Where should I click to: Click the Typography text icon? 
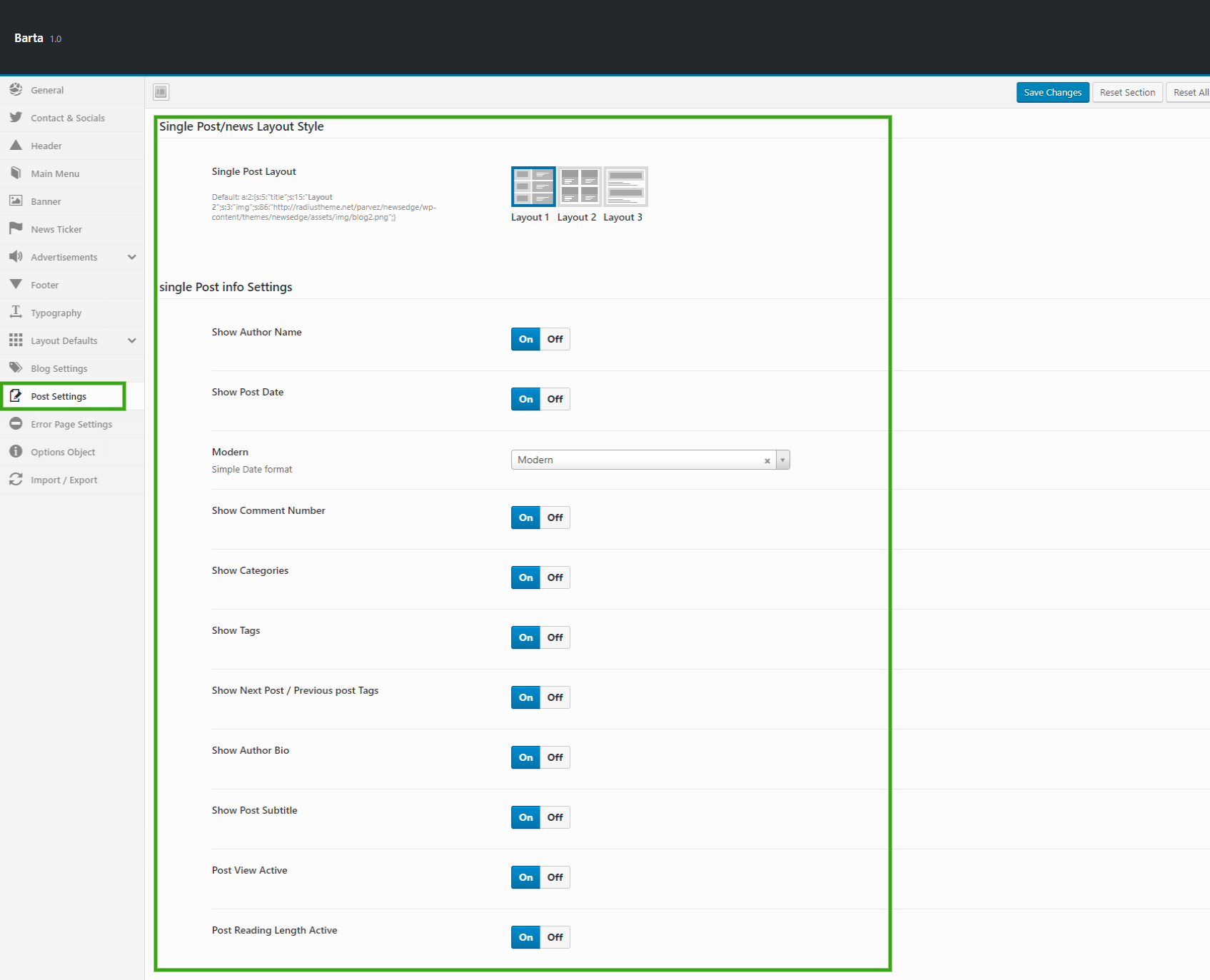click(16, 313)
